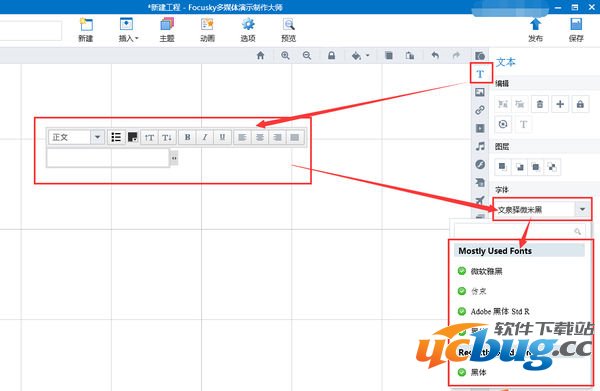Undo the last action

point(435,55)
